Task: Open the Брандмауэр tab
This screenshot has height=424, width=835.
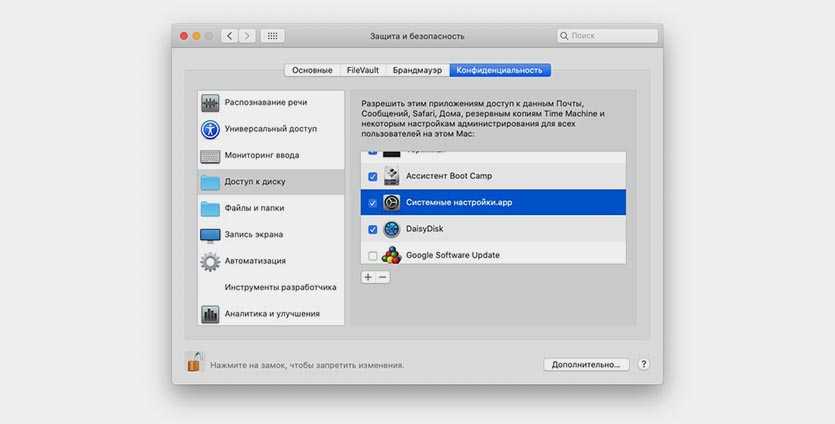Action: 415,70
